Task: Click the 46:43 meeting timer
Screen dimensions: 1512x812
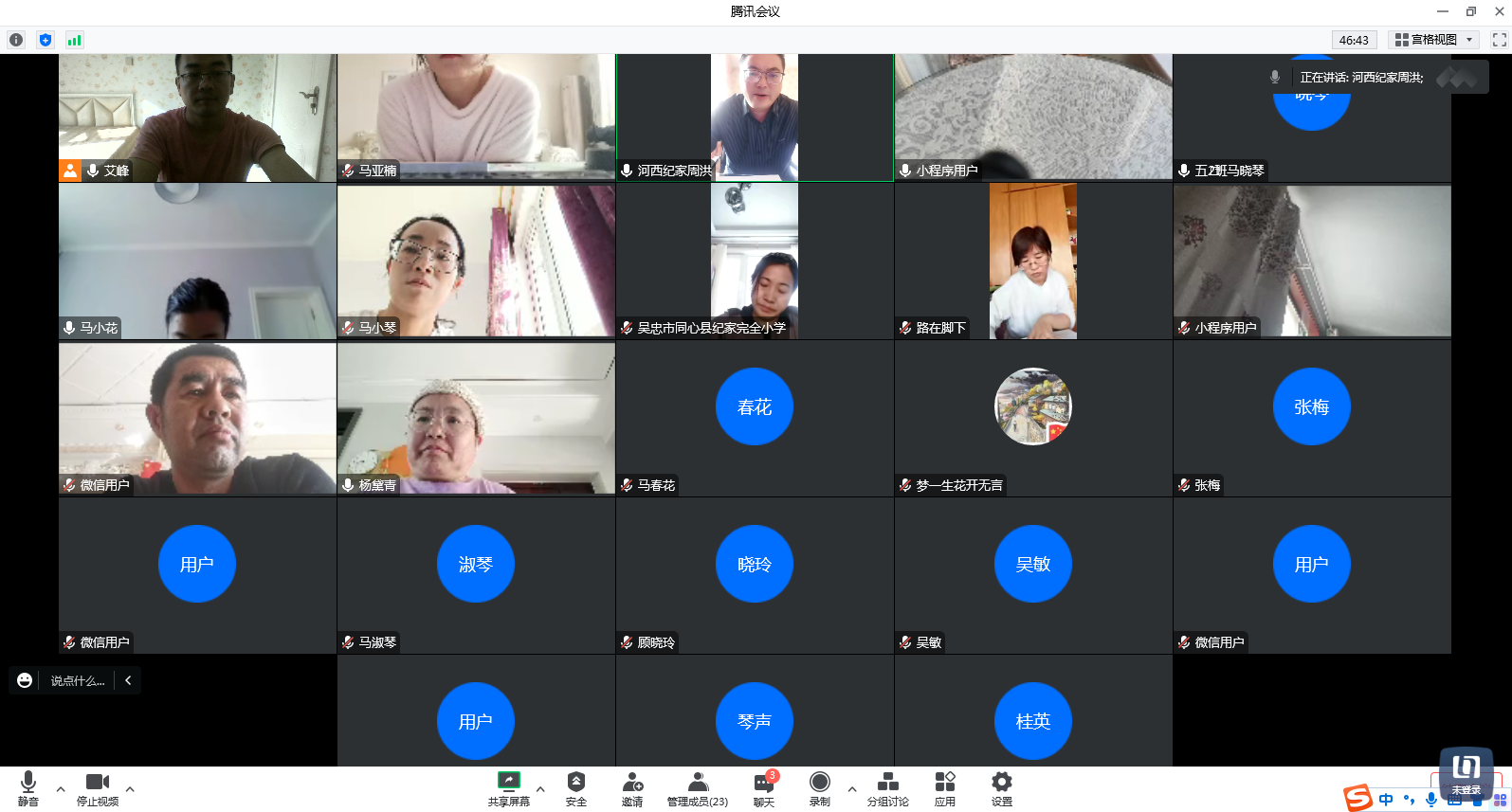Action: pyautogui.click(x=1354, y=40)
